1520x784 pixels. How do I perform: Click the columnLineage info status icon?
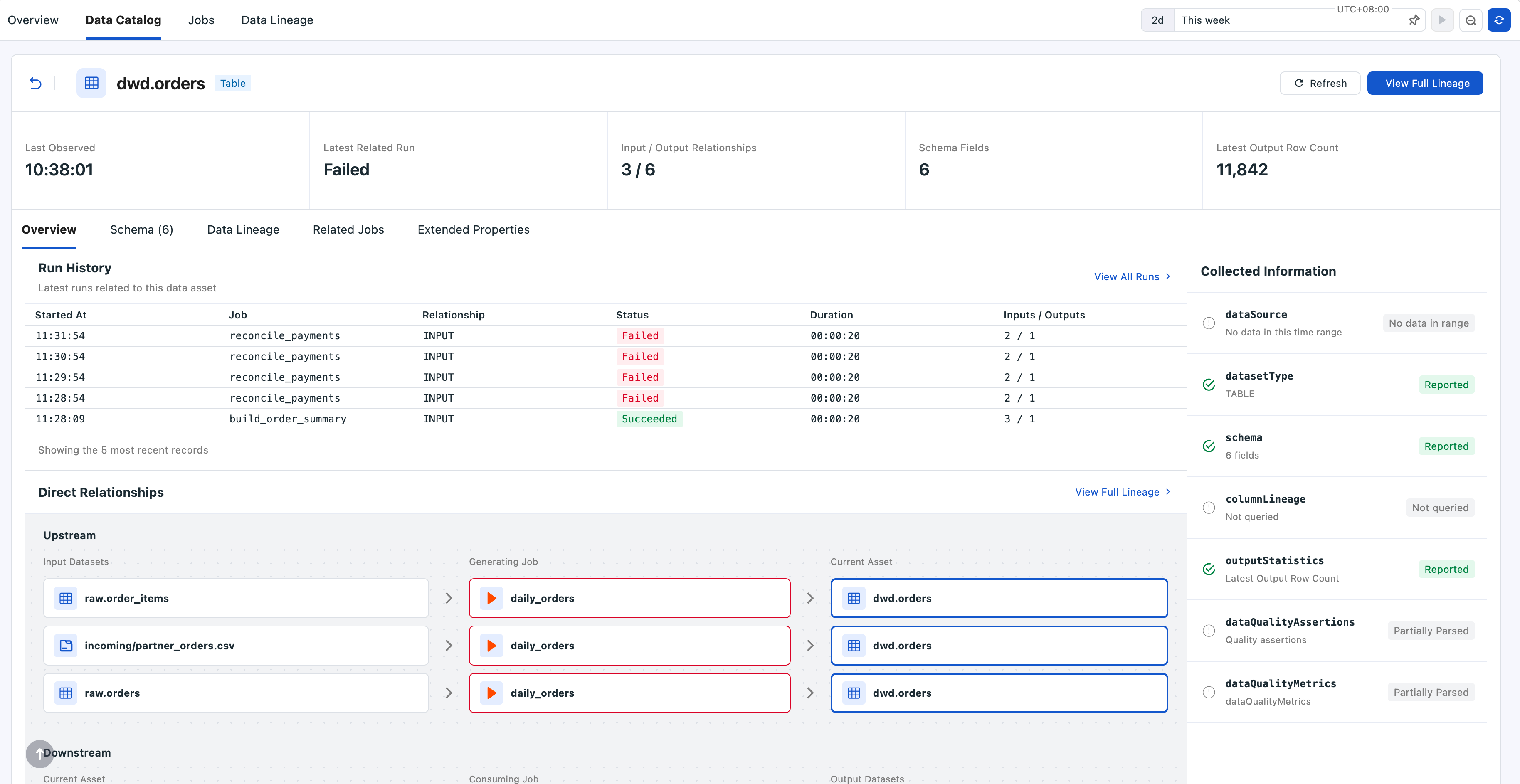pyautogui.click(x=1209, y=508)
